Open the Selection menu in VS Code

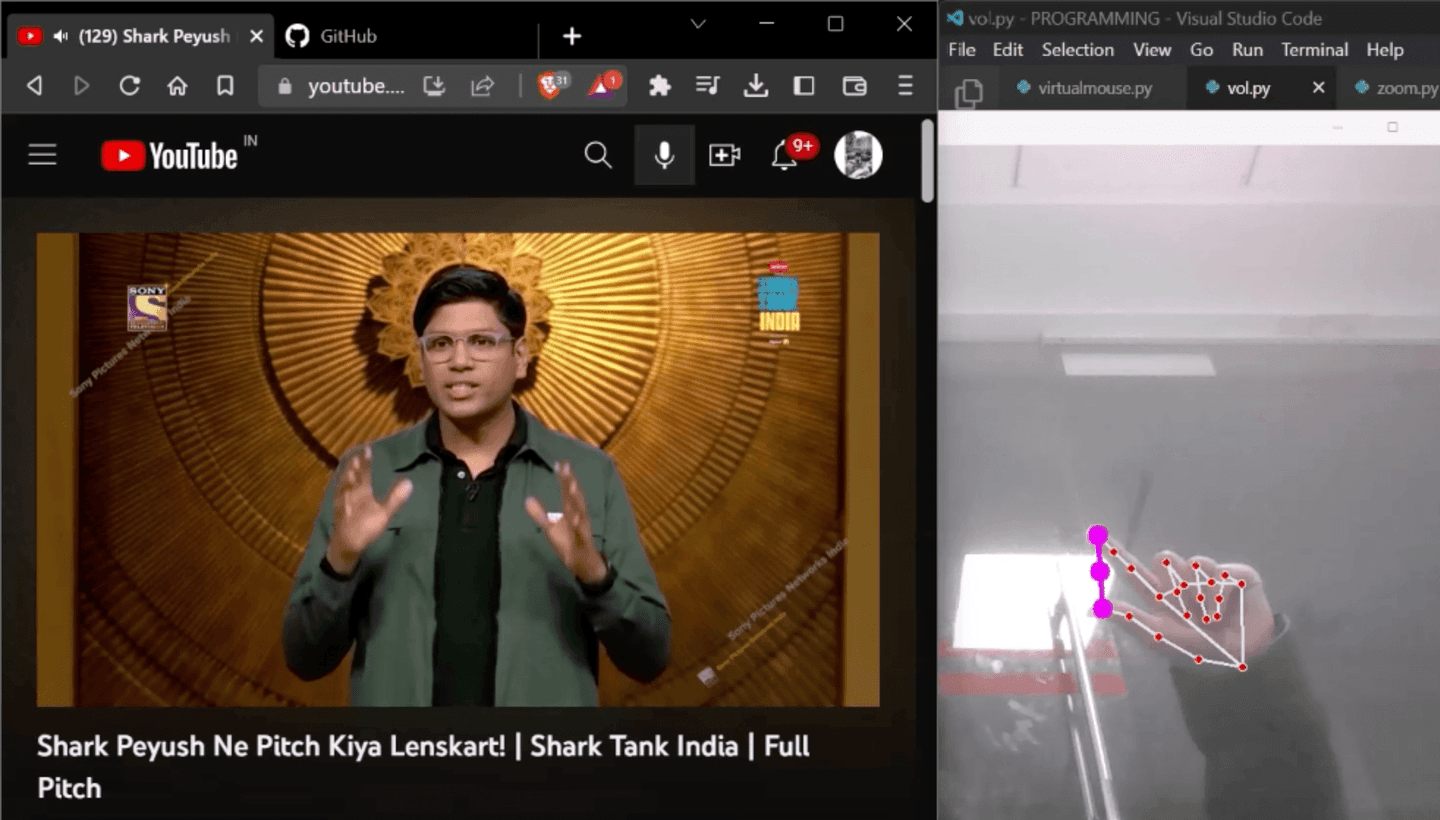click(x=1077, y=50)
